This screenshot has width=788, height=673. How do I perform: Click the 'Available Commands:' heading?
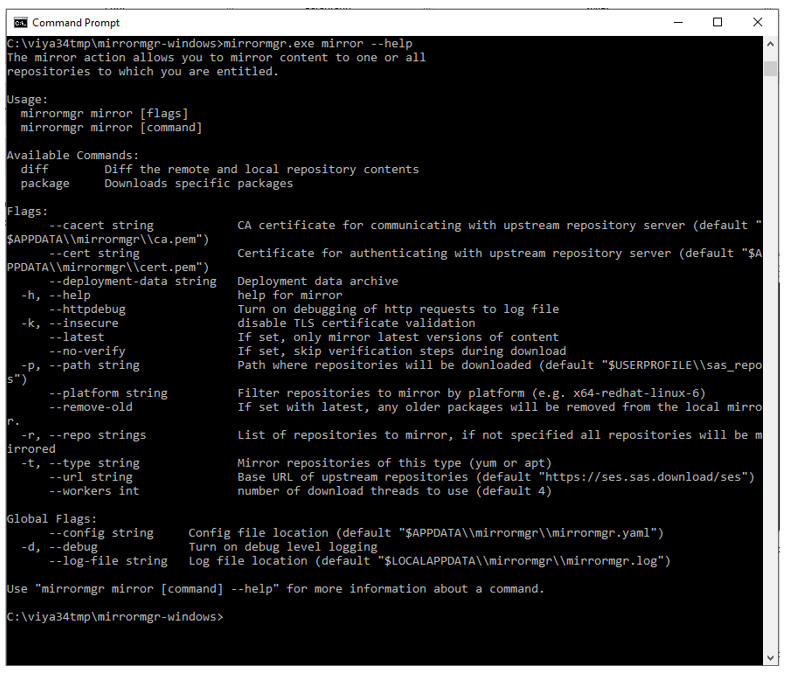[72, 155]
